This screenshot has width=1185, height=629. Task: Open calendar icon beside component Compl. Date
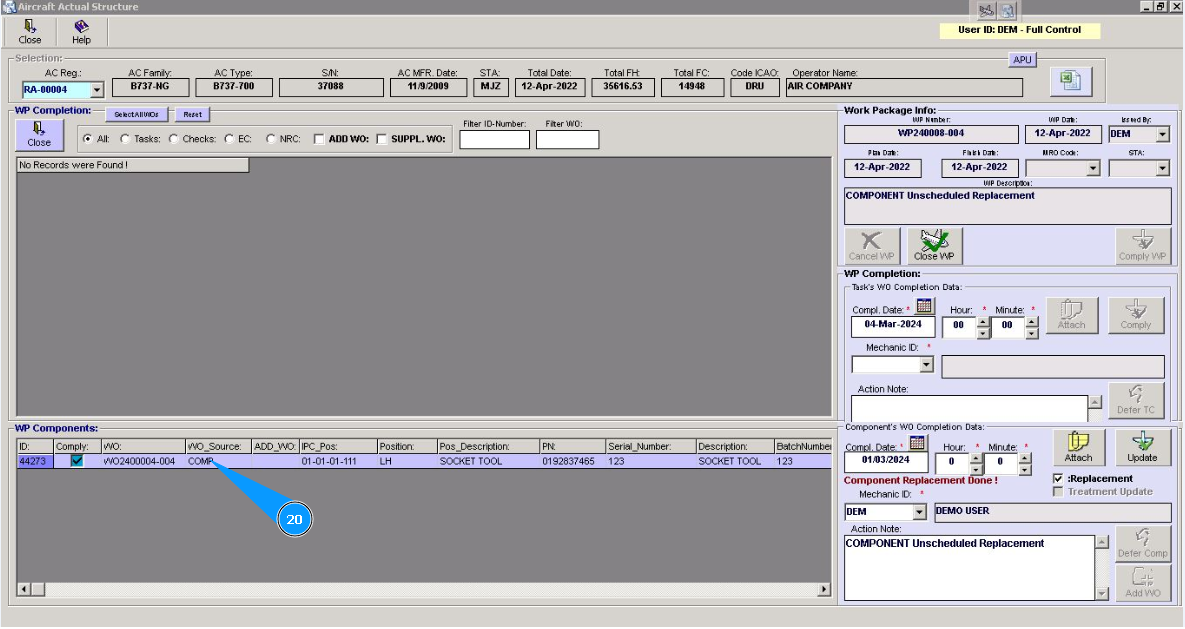click(x=917, y=443)
